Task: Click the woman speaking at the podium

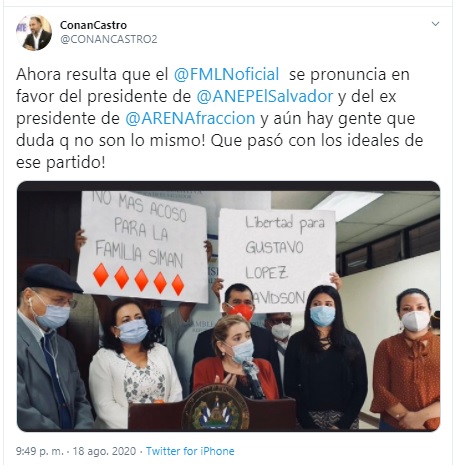Action: point(236,357)
